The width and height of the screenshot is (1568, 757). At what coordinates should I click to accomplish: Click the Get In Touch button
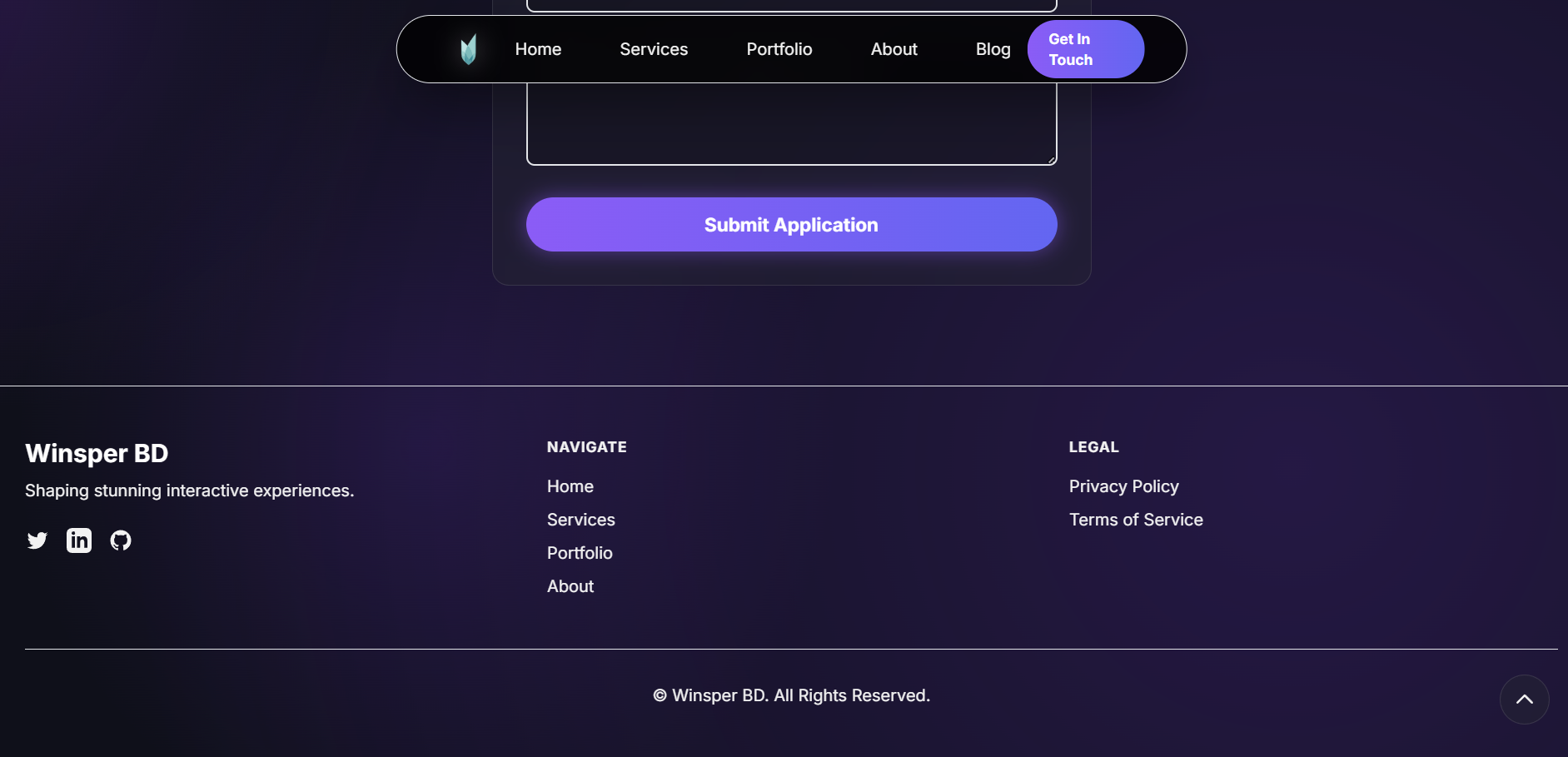pos(1085,48)
